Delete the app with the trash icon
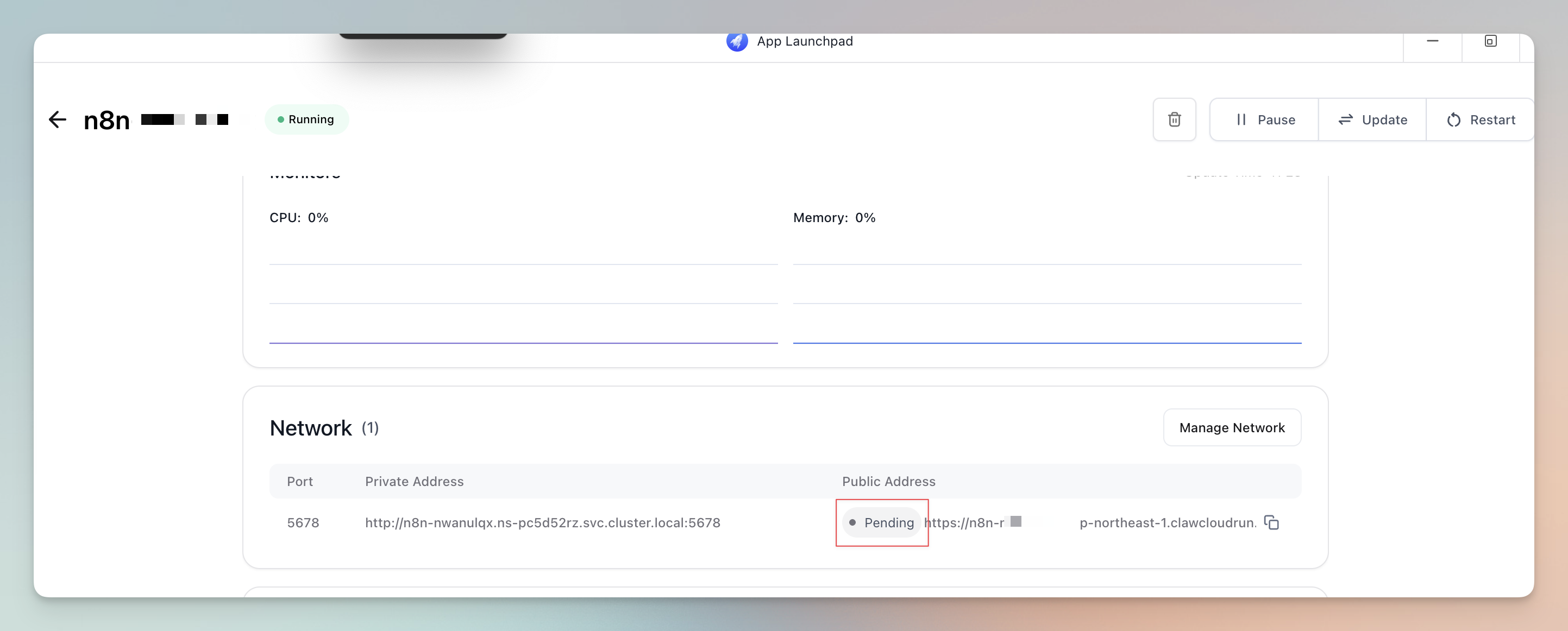The image size is (1568, 631). [1174, 119]
